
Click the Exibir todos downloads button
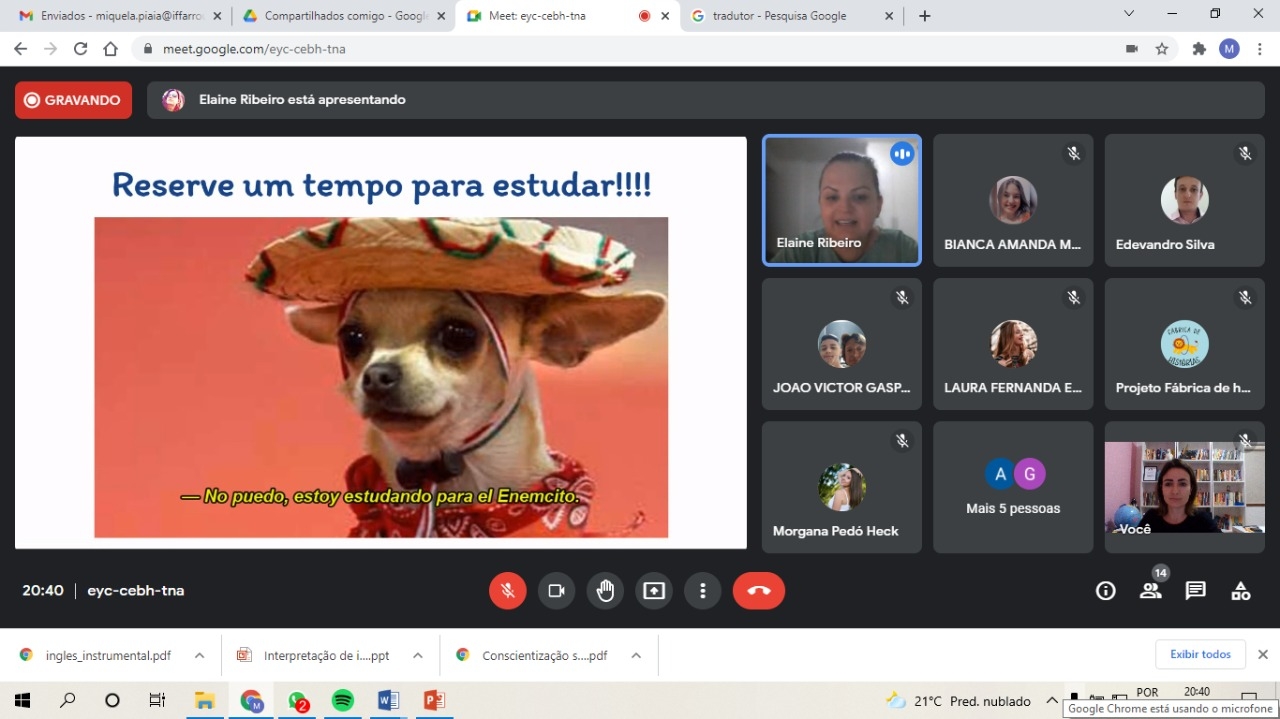[1200, 655]
